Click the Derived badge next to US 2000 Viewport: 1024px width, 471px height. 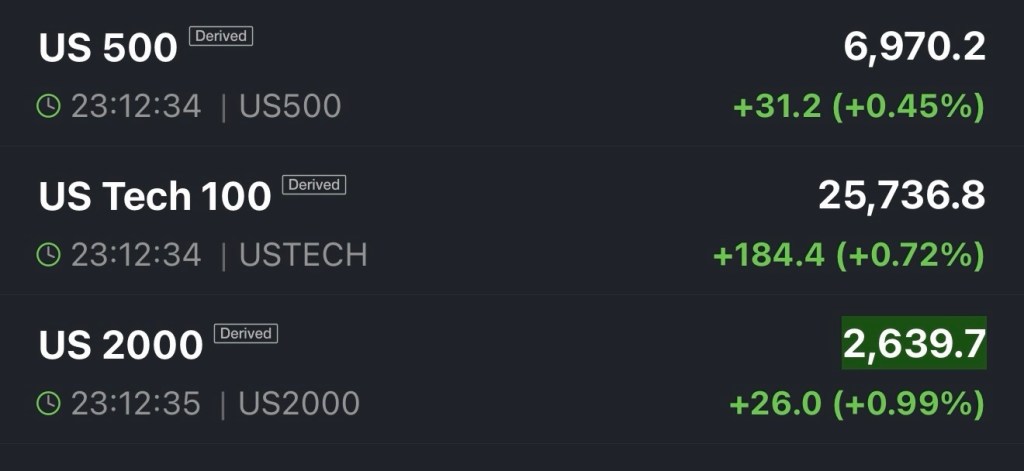(x=245, y=334)
